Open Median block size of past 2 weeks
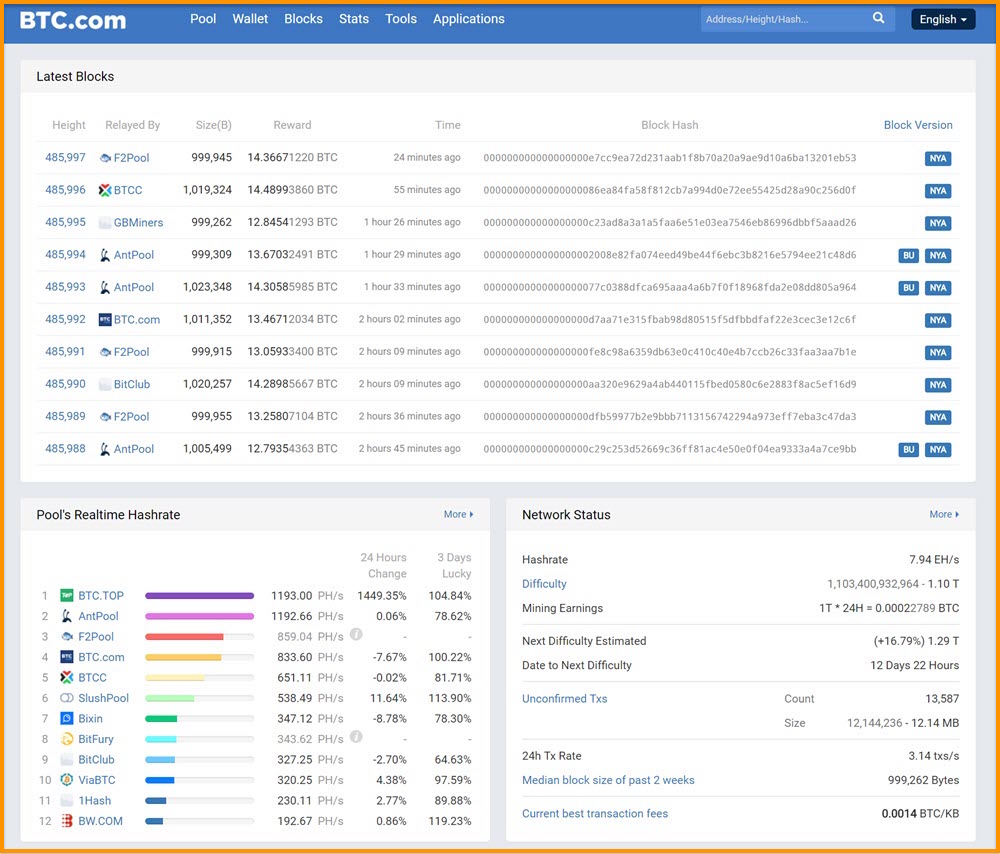This screenshot has width=1000, height=854. (608, 780)
